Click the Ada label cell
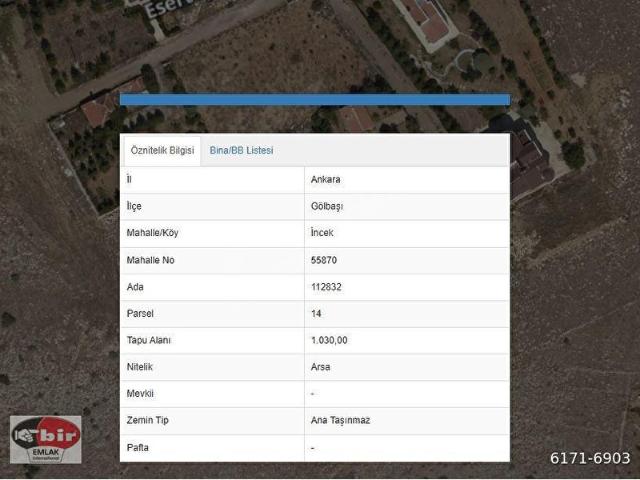Screen dimensions: 640x480 (212, 287)
